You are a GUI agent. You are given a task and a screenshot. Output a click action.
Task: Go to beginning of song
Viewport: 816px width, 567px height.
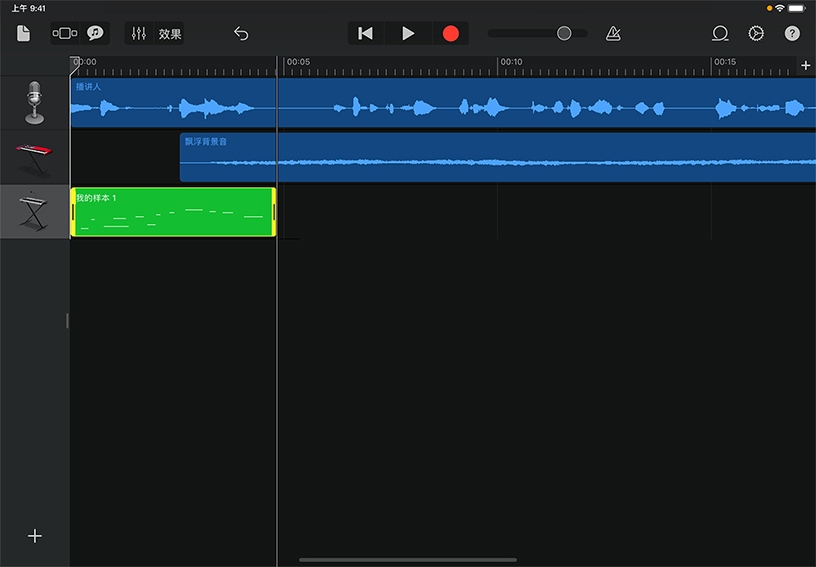coord(365,34)
